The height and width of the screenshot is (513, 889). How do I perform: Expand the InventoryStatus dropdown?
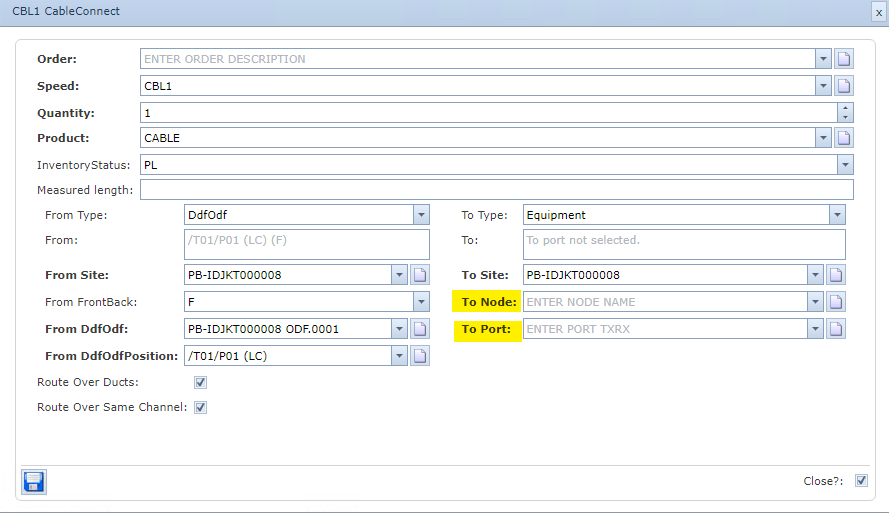click(x=844, y=164)
